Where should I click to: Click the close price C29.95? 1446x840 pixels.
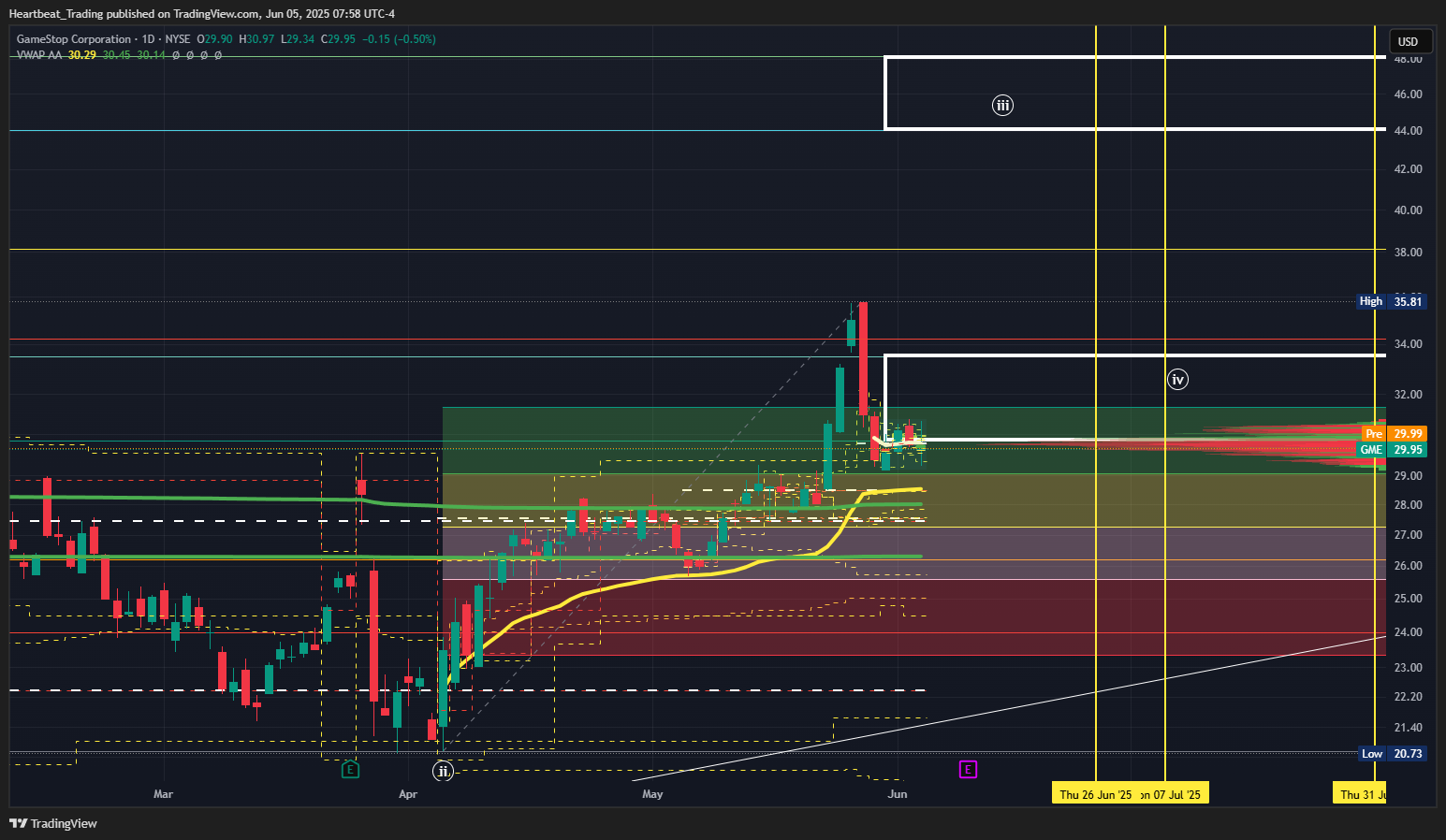(x=339, y=39)
